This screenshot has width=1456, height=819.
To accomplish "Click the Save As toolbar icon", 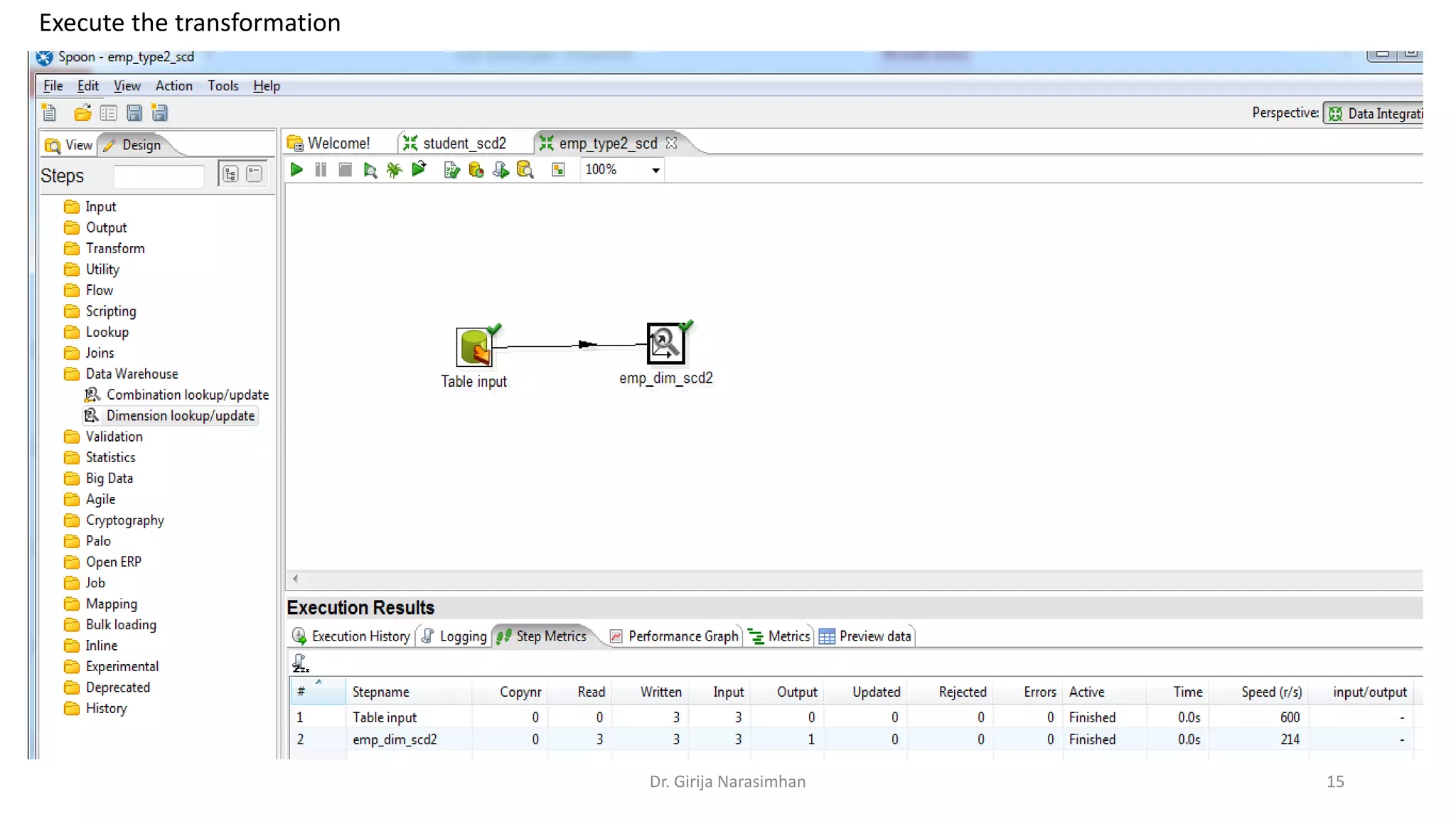I will [x=159, y=113].
